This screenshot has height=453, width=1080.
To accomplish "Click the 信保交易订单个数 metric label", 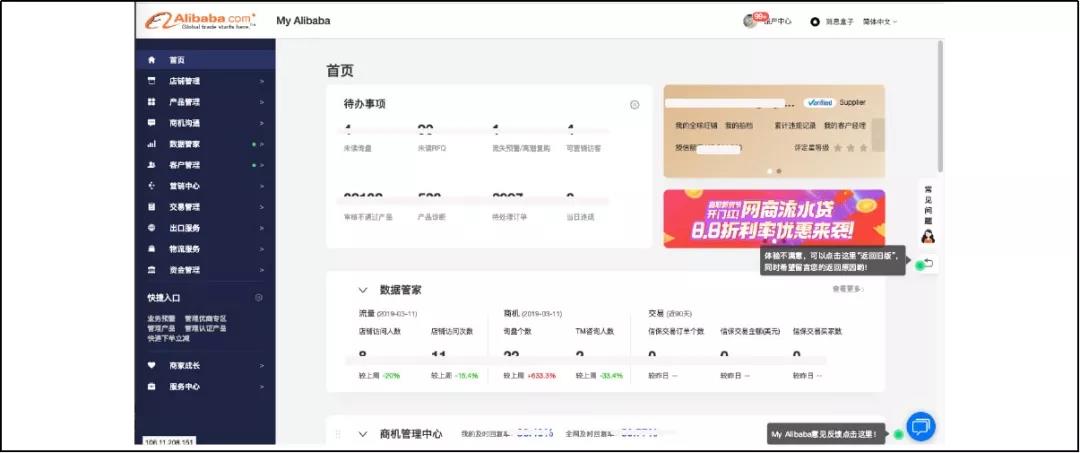I will (676, 331).
